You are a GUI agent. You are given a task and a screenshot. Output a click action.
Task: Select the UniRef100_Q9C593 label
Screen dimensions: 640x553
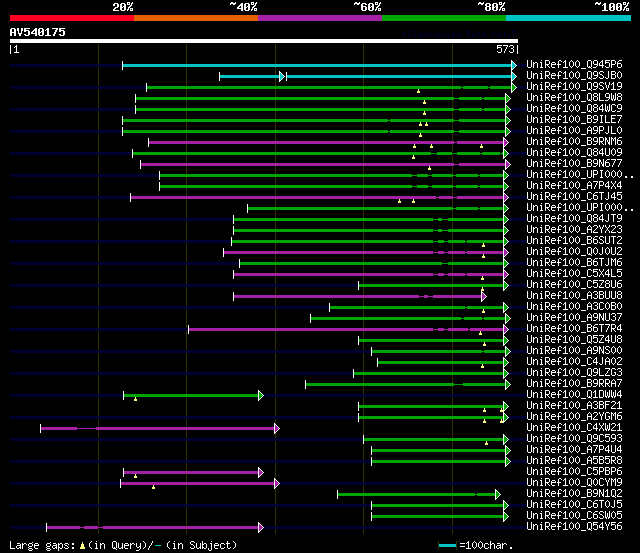click(574, 439)
